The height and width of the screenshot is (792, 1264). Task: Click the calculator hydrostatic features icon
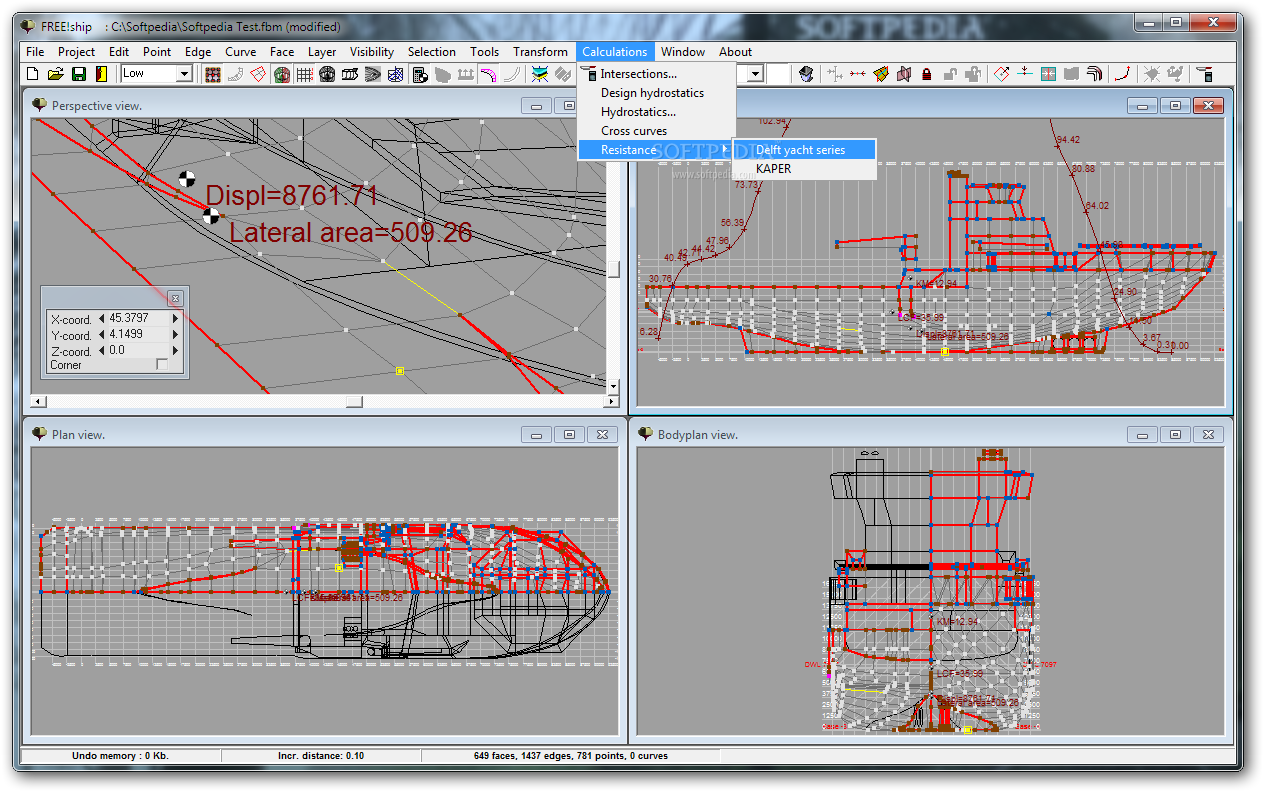tap(420, 74)
